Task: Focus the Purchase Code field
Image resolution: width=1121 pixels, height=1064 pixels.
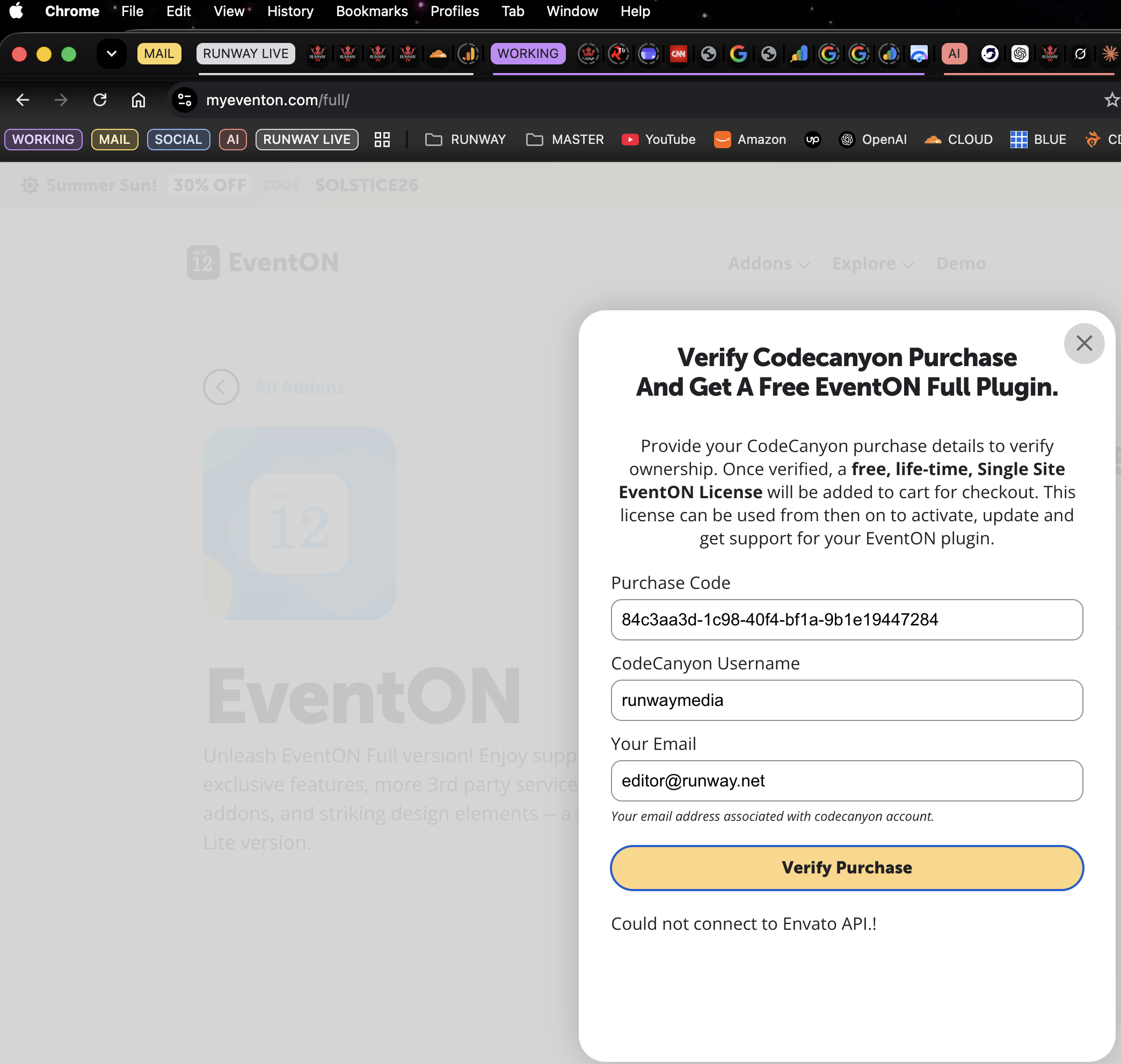Action: point(847,620)
